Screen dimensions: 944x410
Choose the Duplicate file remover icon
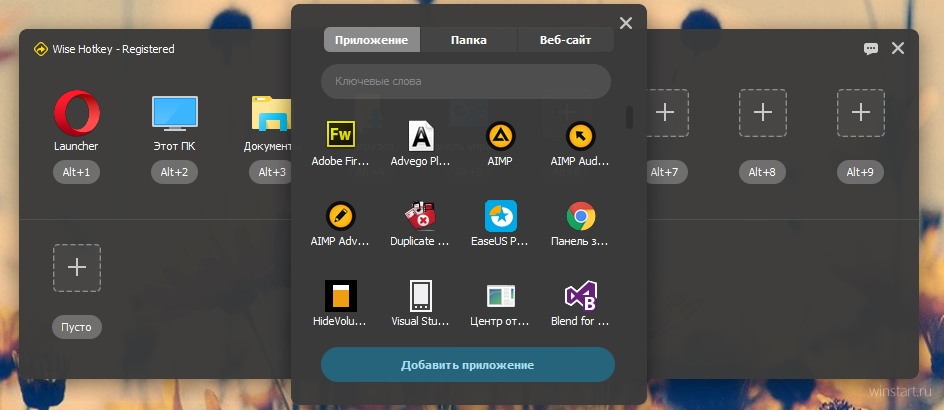coord(421,216)
